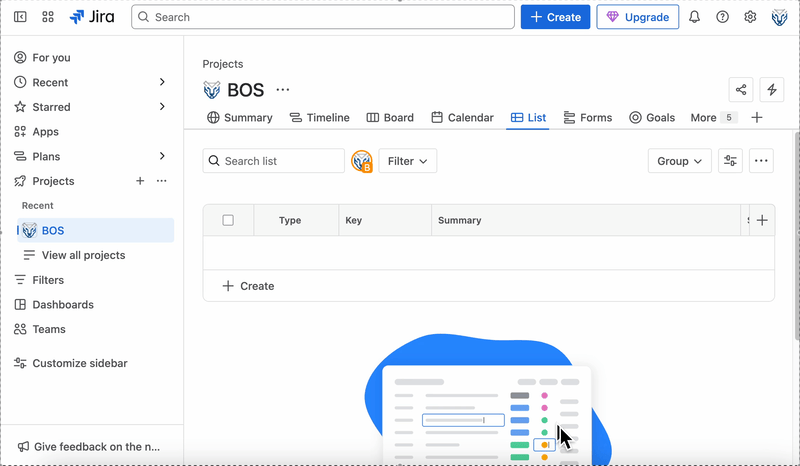Switch to the Forms tab
The height and width of the screenshot is (466, 800).
(x=587, y=117)
